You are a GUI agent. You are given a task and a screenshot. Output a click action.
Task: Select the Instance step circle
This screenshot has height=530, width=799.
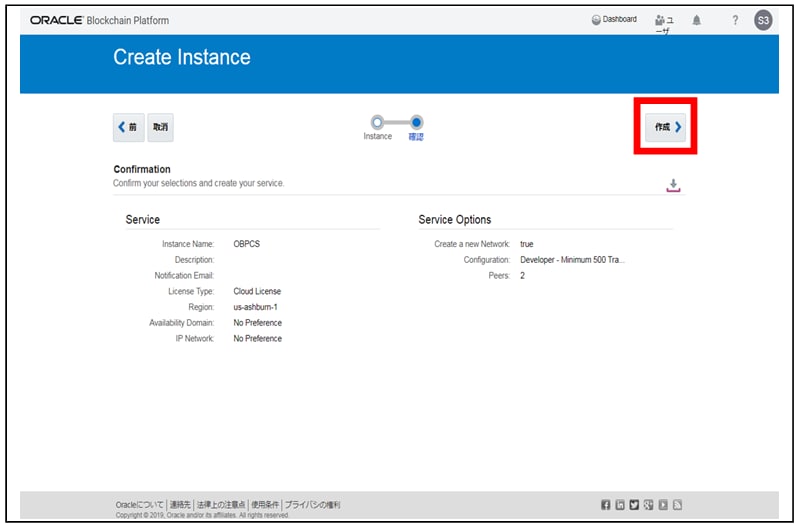(x=377, y=122)
